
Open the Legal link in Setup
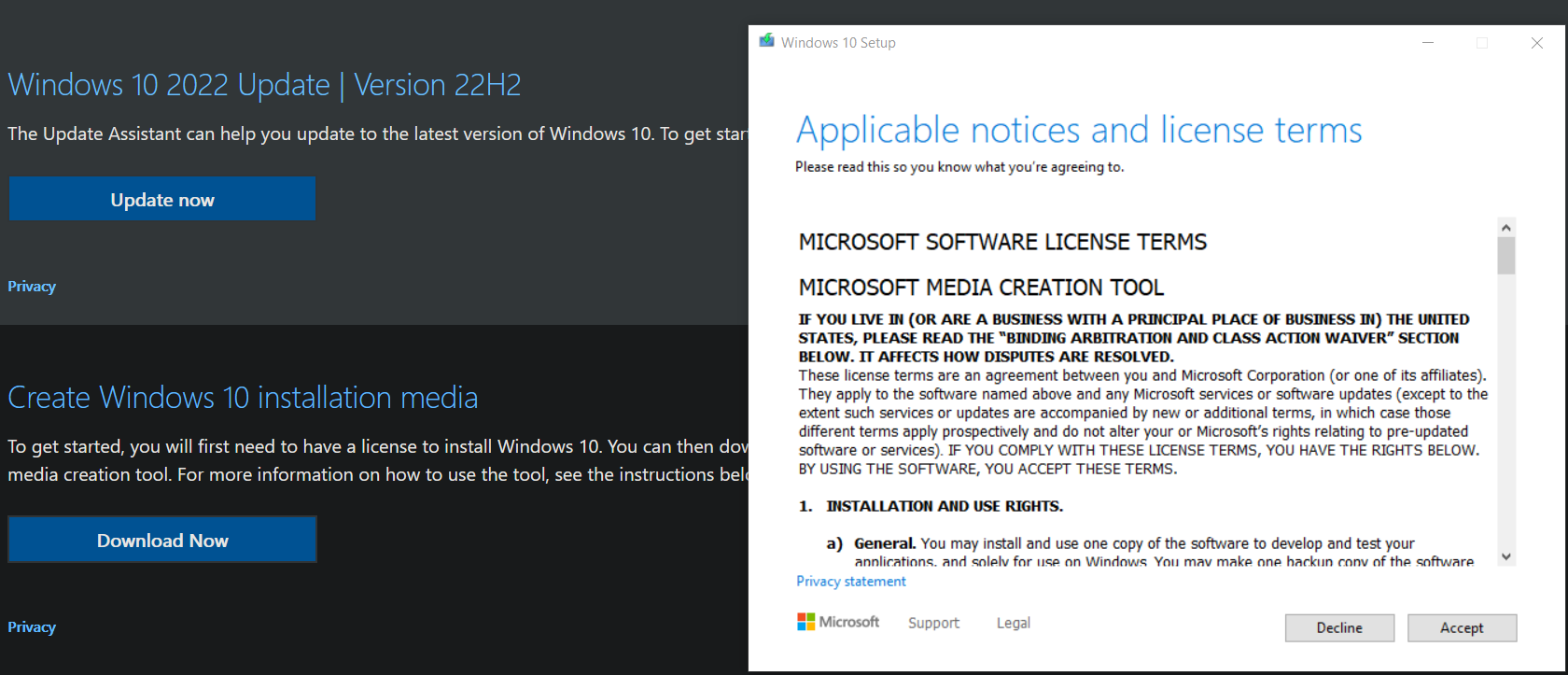1013,623
